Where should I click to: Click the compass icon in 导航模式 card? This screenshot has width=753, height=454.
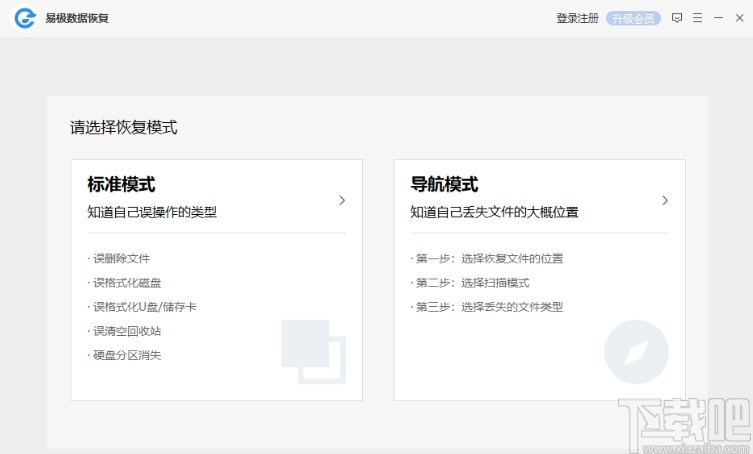636,352
